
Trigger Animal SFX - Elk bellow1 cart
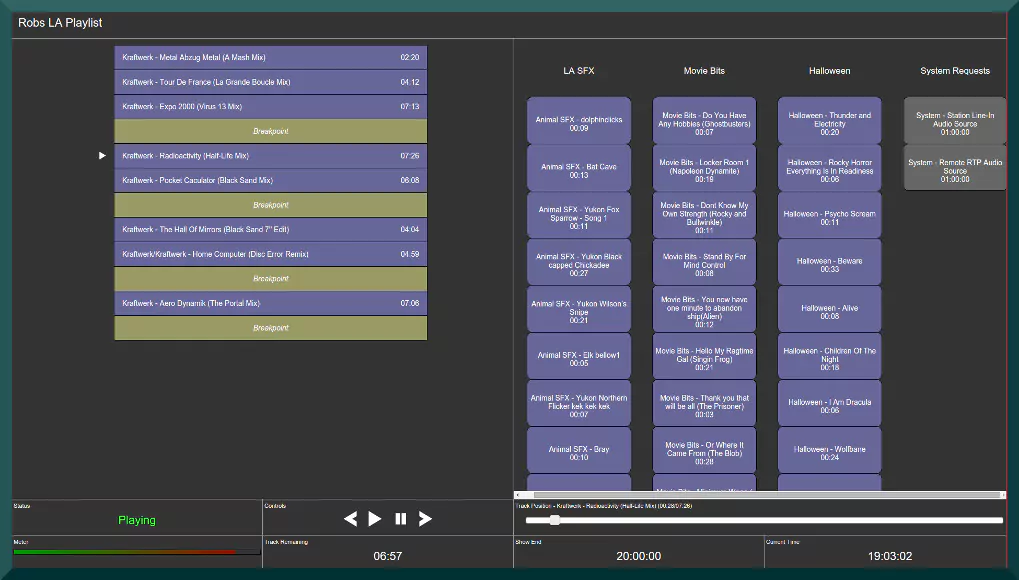pyautogui.click(x=578, y=356)
